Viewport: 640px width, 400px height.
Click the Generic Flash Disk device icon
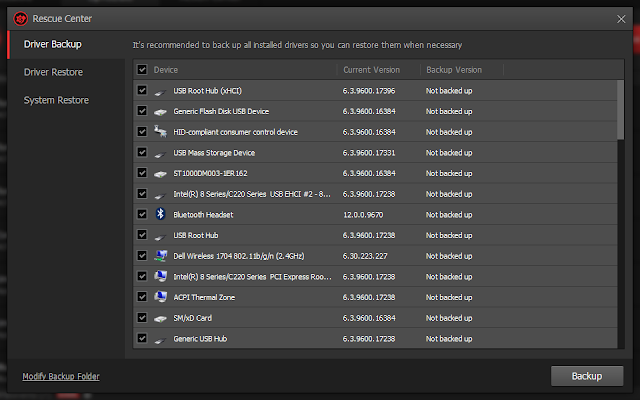(x=160, y=111)
